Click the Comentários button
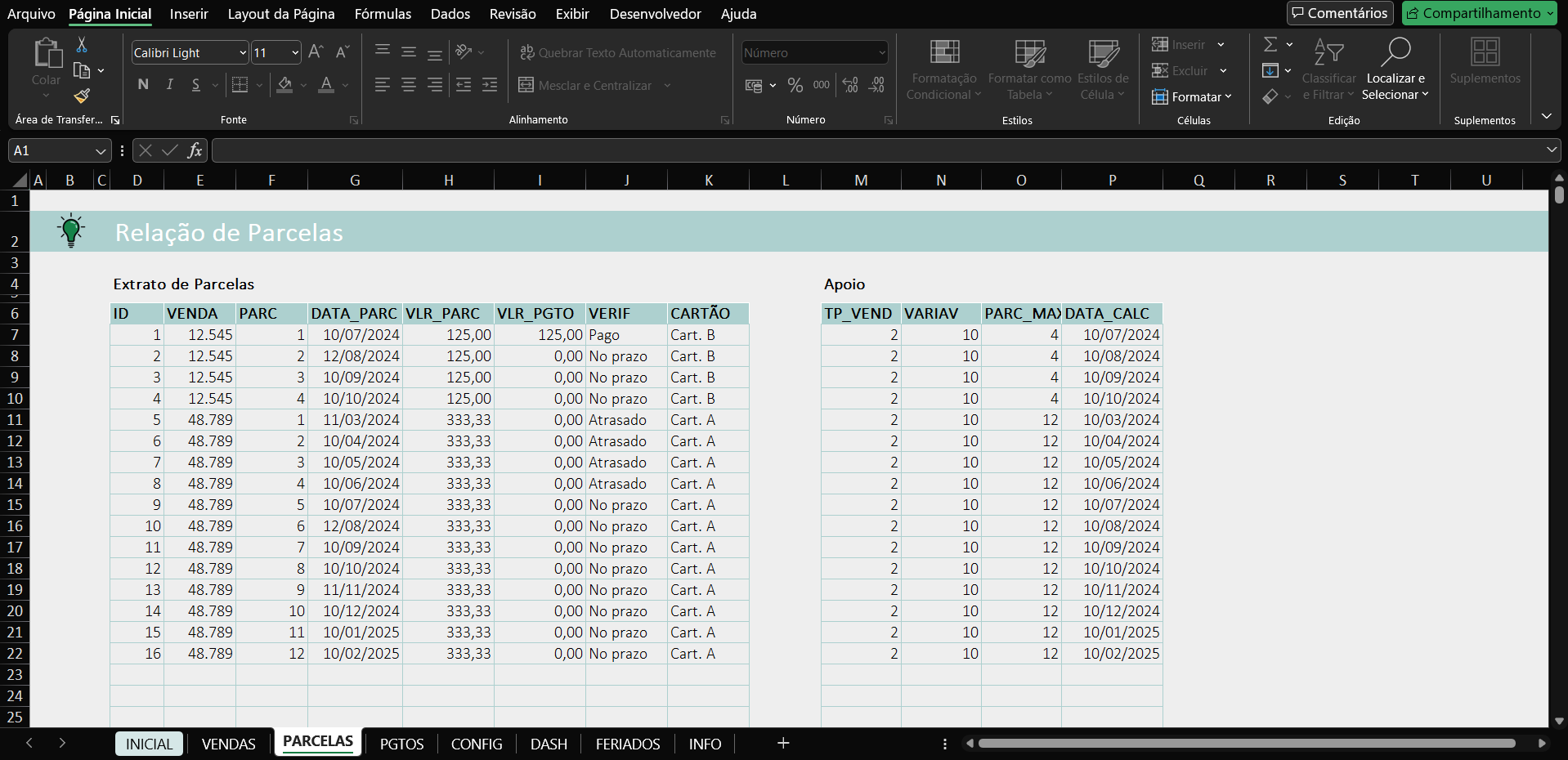Screen dimensions: 1568x760 pos(1339,13)
